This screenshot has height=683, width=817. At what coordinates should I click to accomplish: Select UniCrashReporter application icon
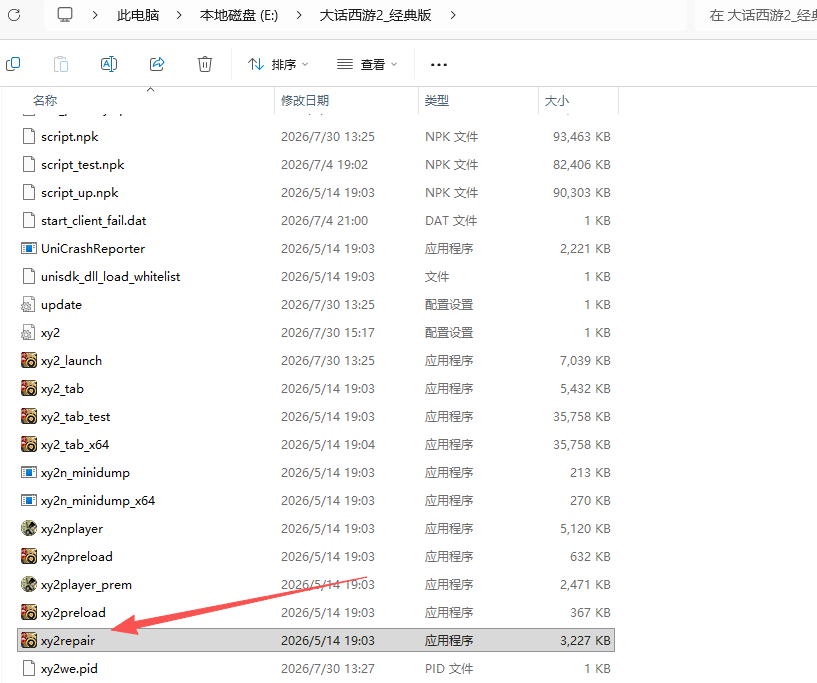pyautogui.click(x=29, y=249)
